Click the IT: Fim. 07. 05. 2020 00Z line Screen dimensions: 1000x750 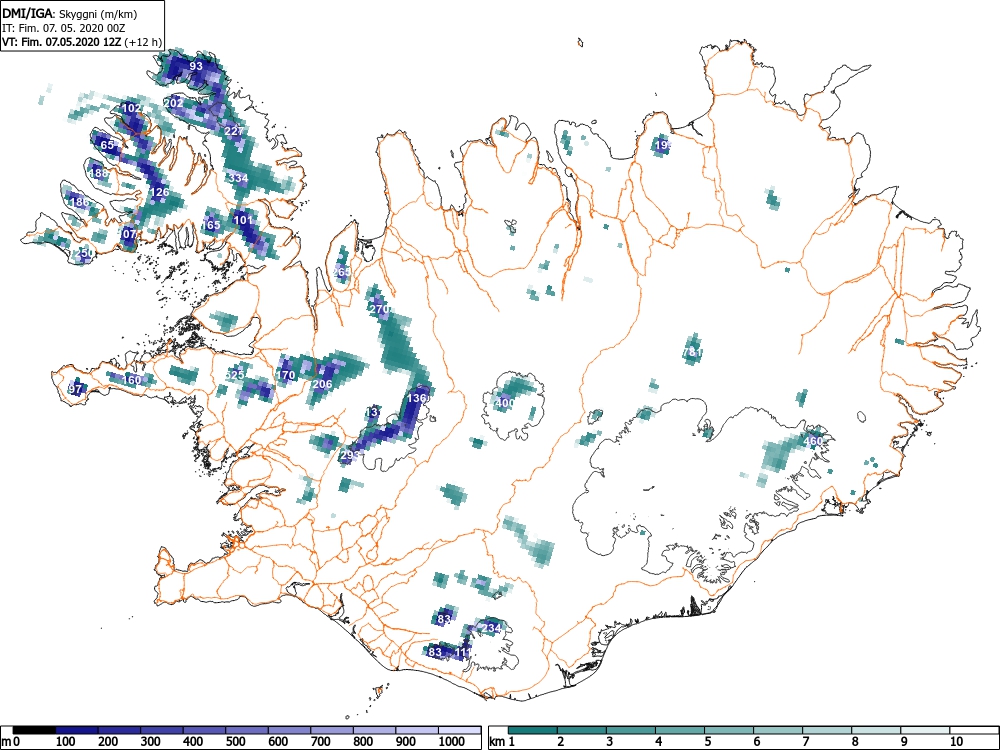tap(65, 28)
